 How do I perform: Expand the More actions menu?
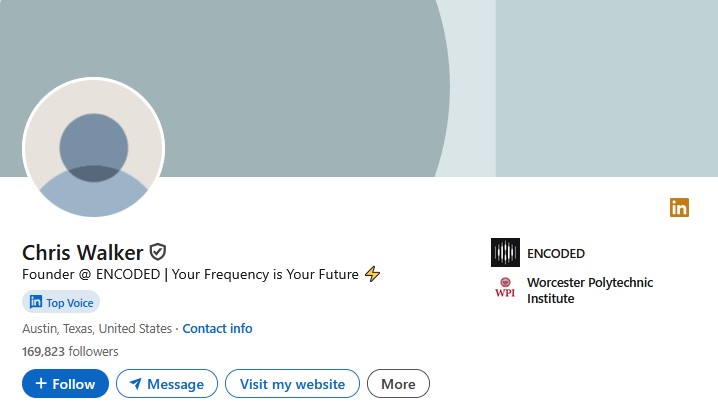[398, 384]
